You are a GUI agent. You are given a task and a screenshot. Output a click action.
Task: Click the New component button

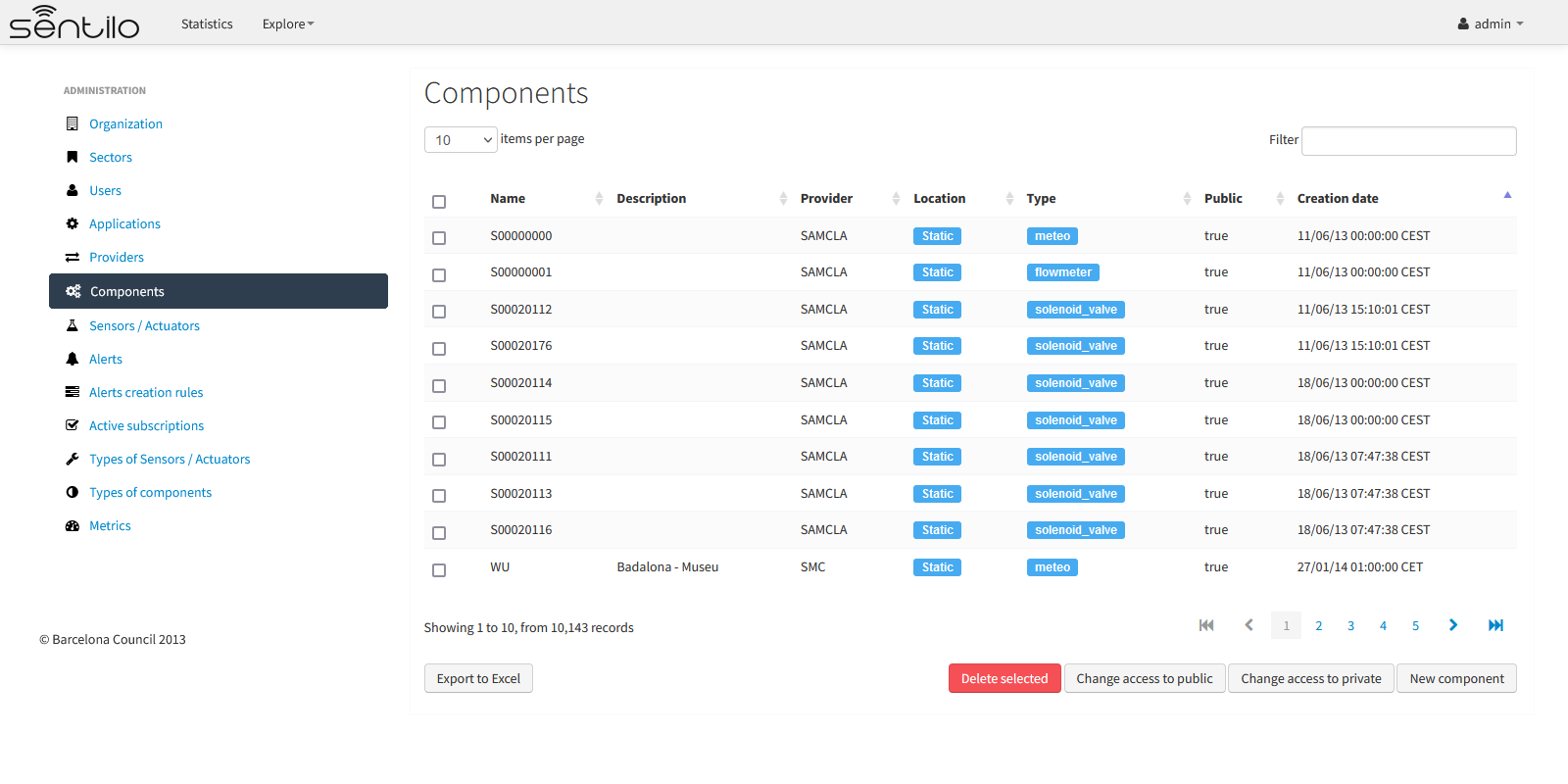1457,678
